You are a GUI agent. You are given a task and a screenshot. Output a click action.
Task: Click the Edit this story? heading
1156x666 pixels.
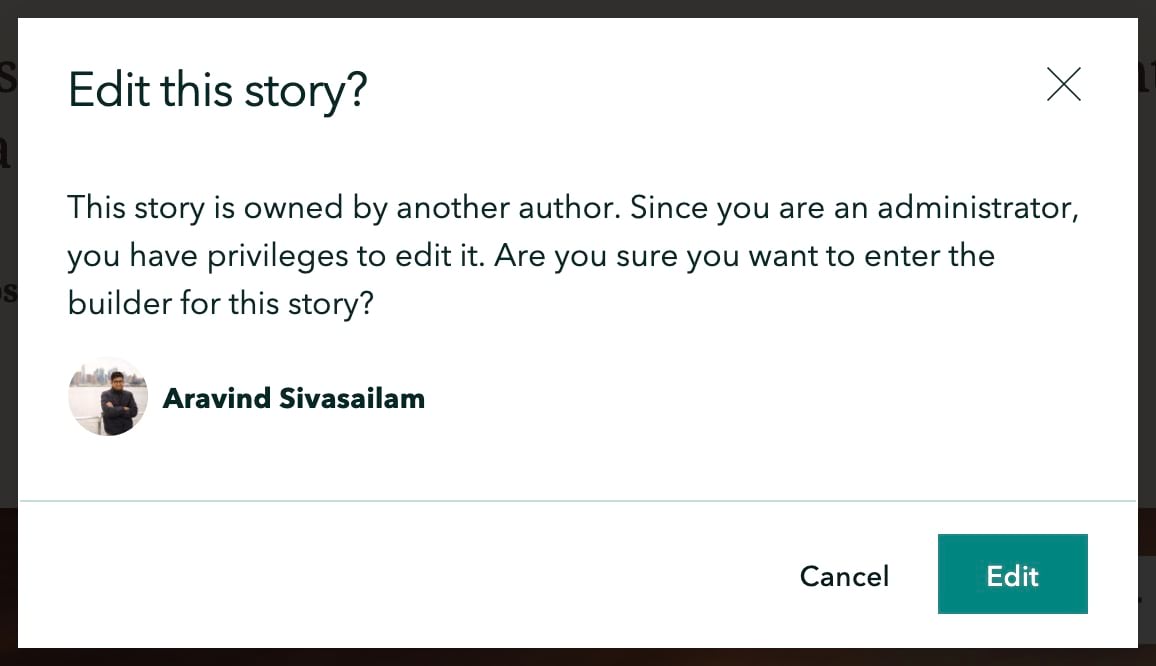coord(218,90)
